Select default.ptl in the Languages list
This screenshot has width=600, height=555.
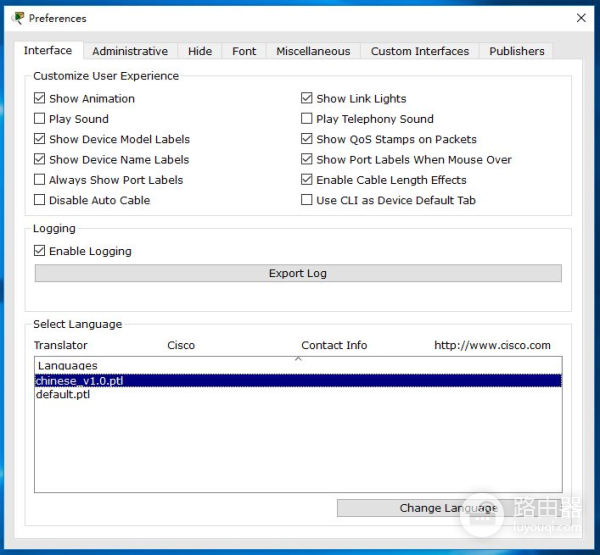point(63,394)
